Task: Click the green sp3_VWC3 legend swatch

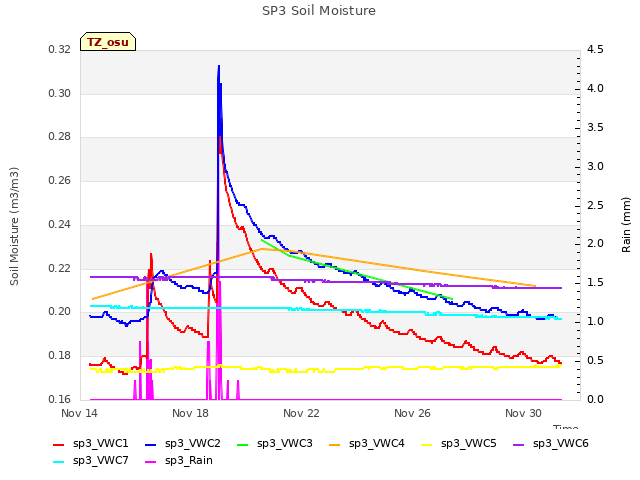Action: click(242, 444)
